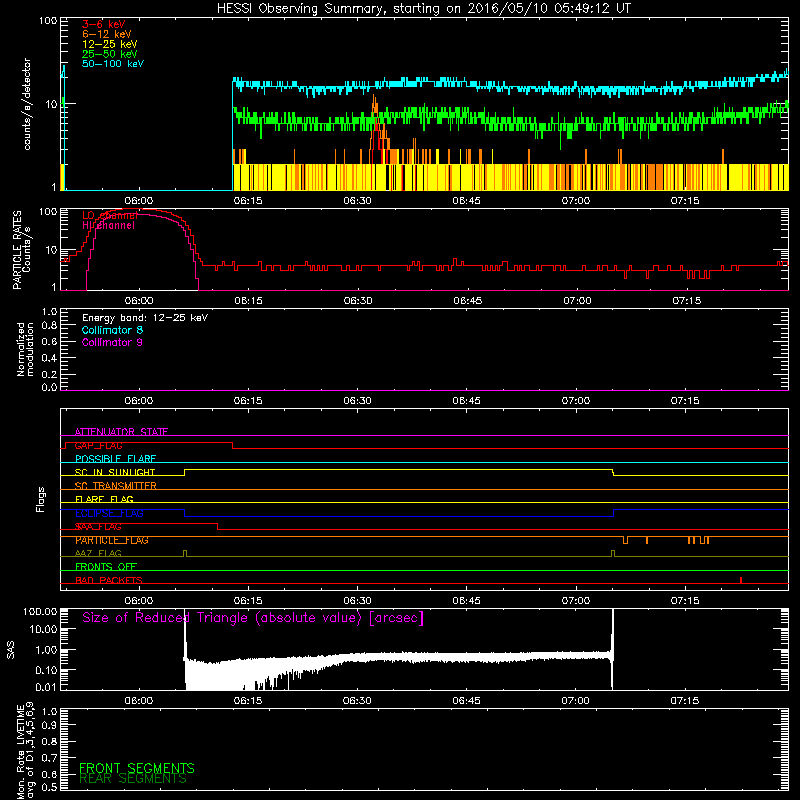Click the HESSI Observing Summary title
The height and width of the screenshot is (800, 800).
[x=423, y=9]
